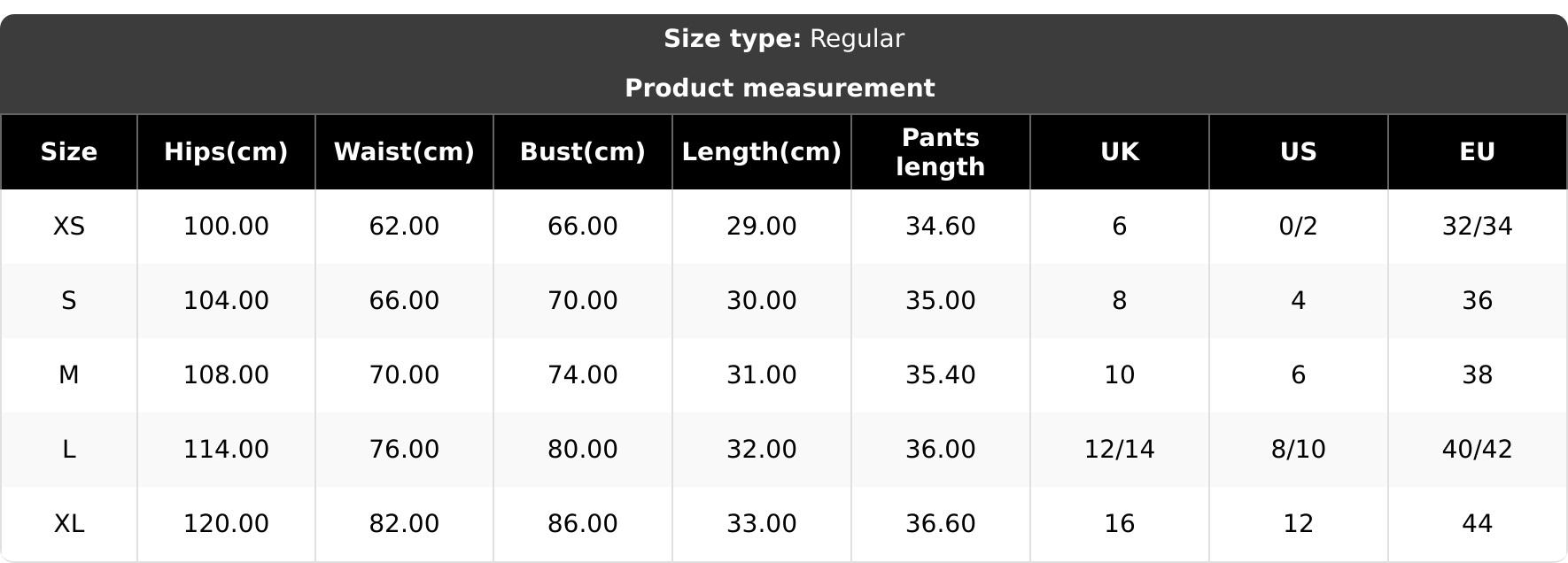Screen dimensions: 1568x563
Task: Click the 32/34 EU size cell
Action: click(x=1477, y=227)
